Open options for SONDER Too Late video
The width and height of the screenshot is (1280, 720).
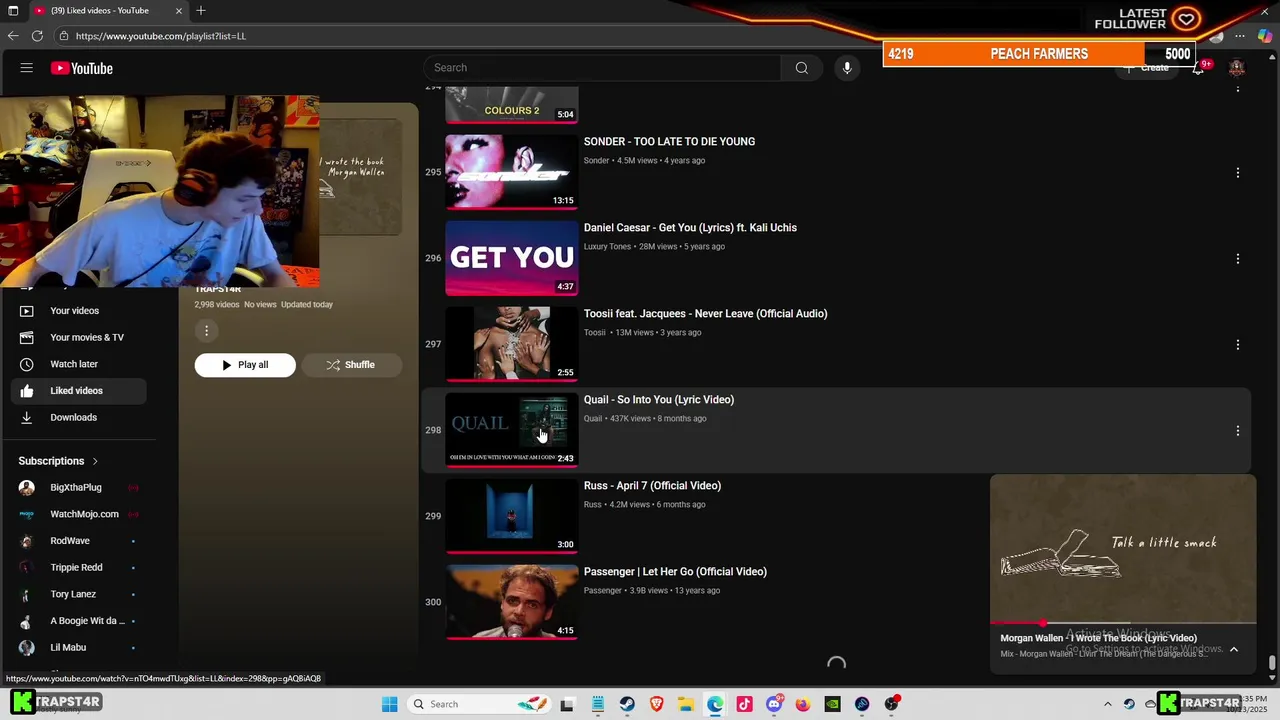(1237, 173)
